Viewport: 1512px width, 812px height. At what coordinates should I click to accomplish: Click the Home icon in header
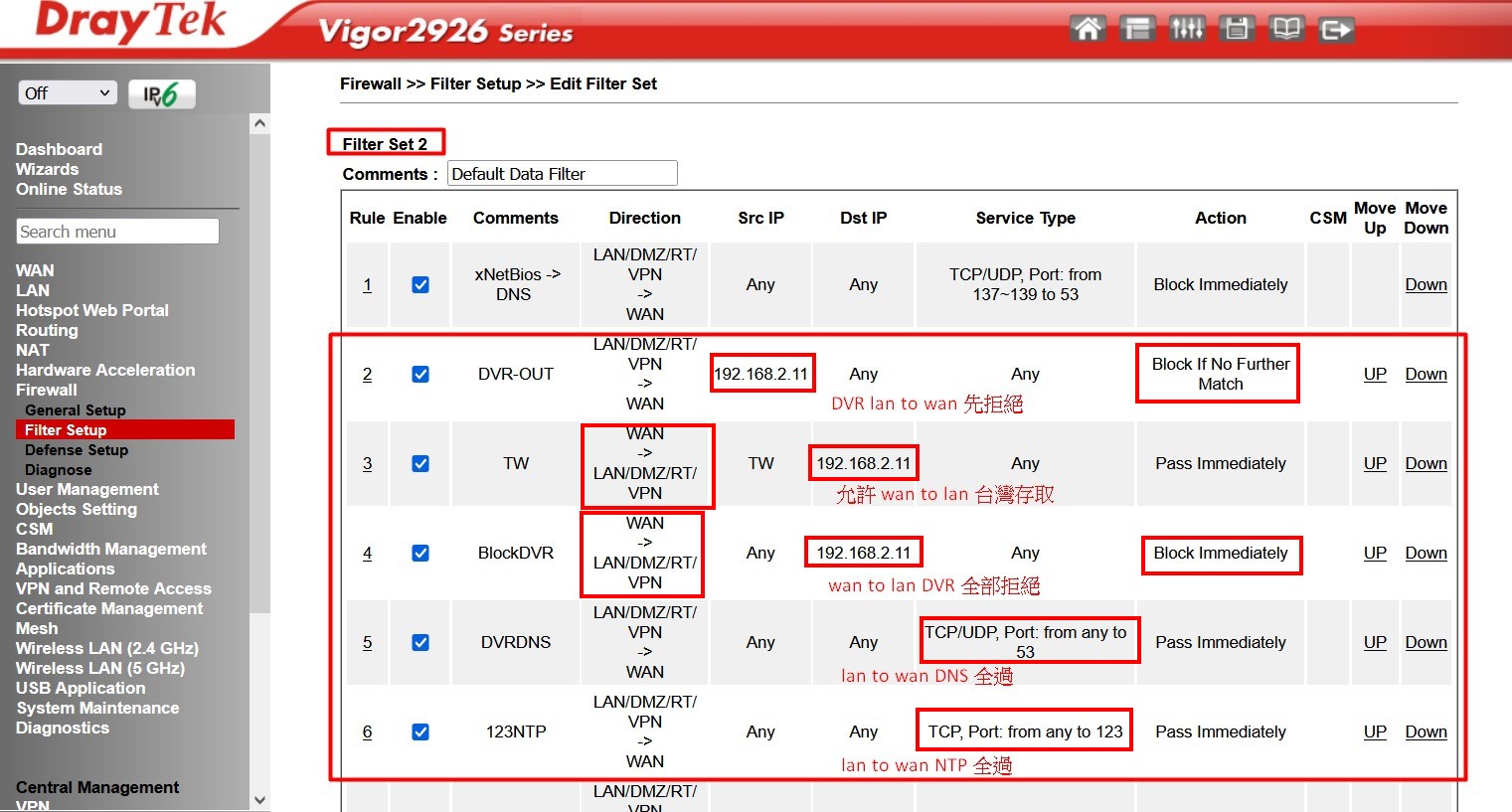[1088, 29]
